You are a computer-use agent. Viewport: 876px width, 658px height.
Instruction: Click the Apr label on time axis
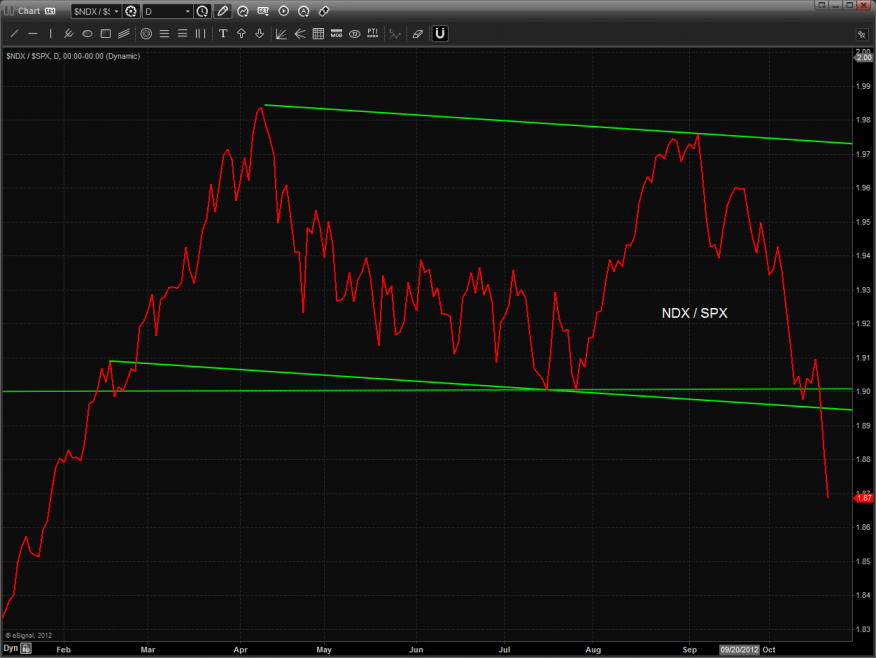(240, 650)
